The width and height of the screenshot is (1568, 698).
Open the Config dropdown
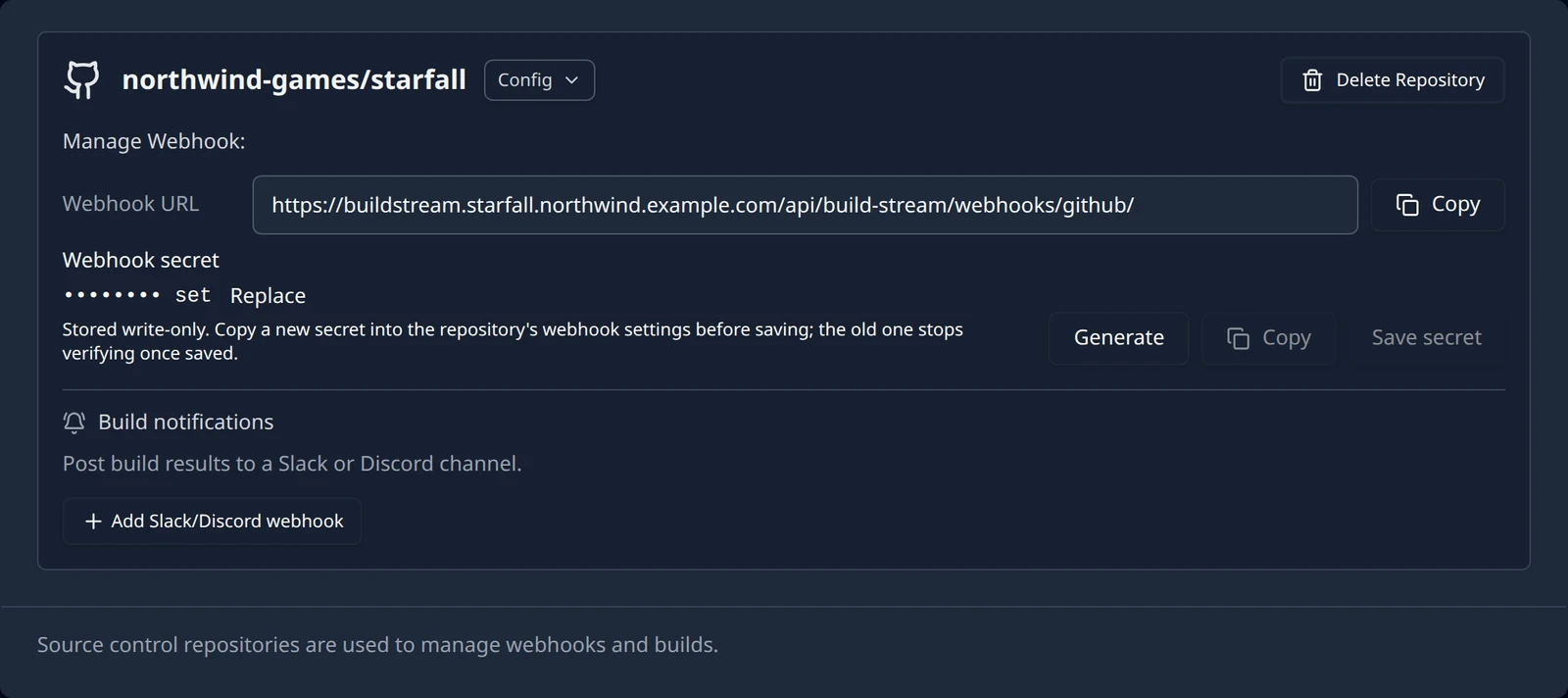pyautogui.click(x=539, y=80)
